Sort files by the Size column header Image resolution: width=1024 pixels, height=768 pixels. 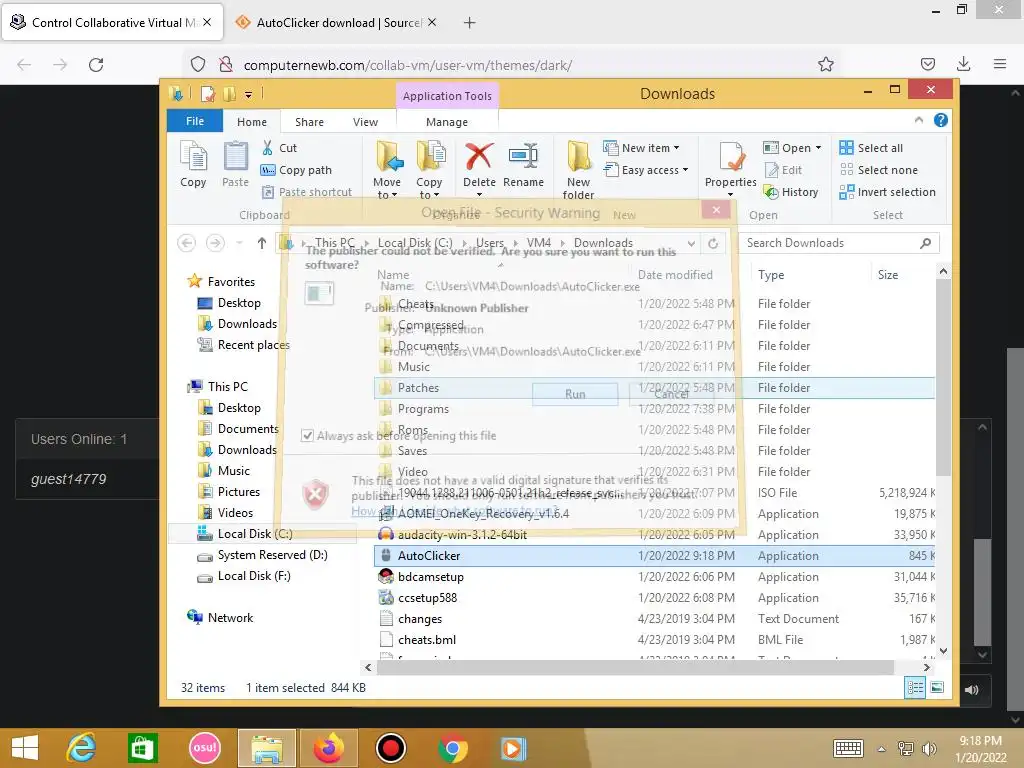[x=888, y=275]
